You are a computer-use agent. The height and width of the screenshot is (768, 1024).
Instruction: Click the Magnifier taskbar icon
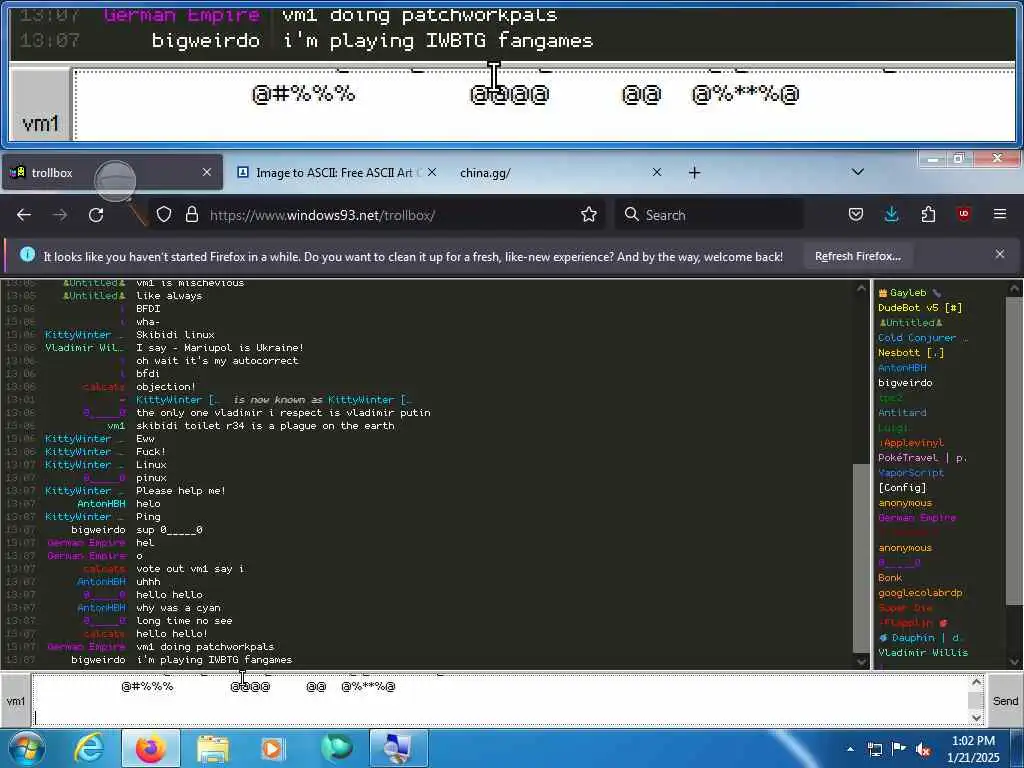398,749
